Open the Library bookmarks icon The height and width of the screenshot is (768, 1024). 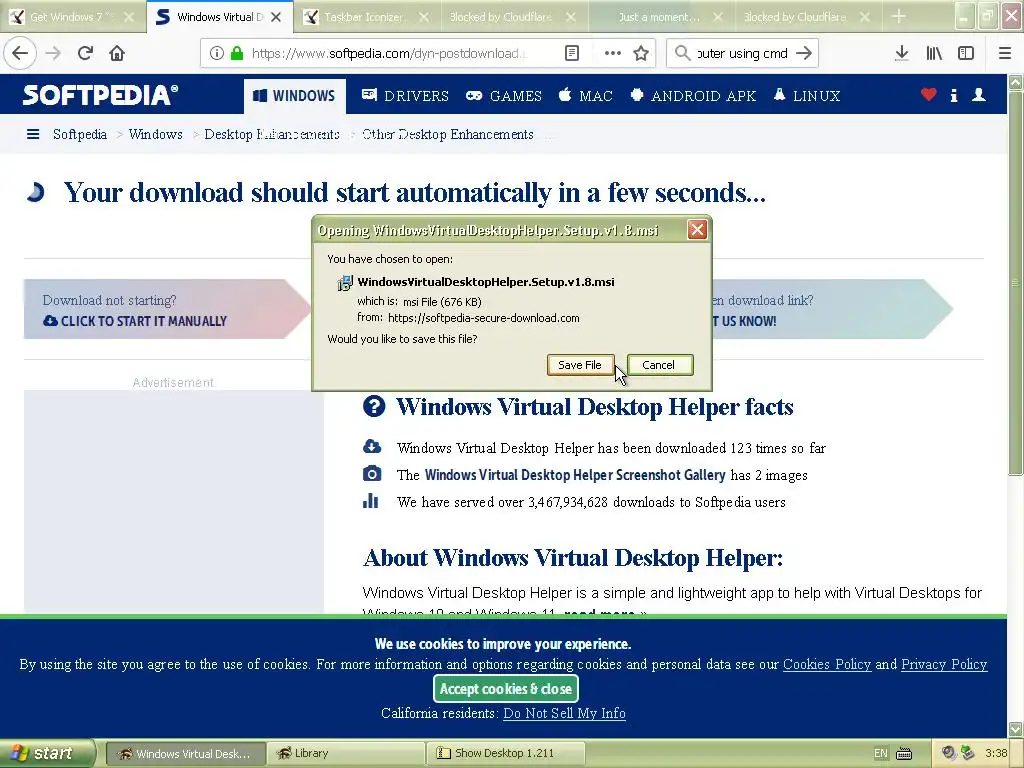point(934,54)
